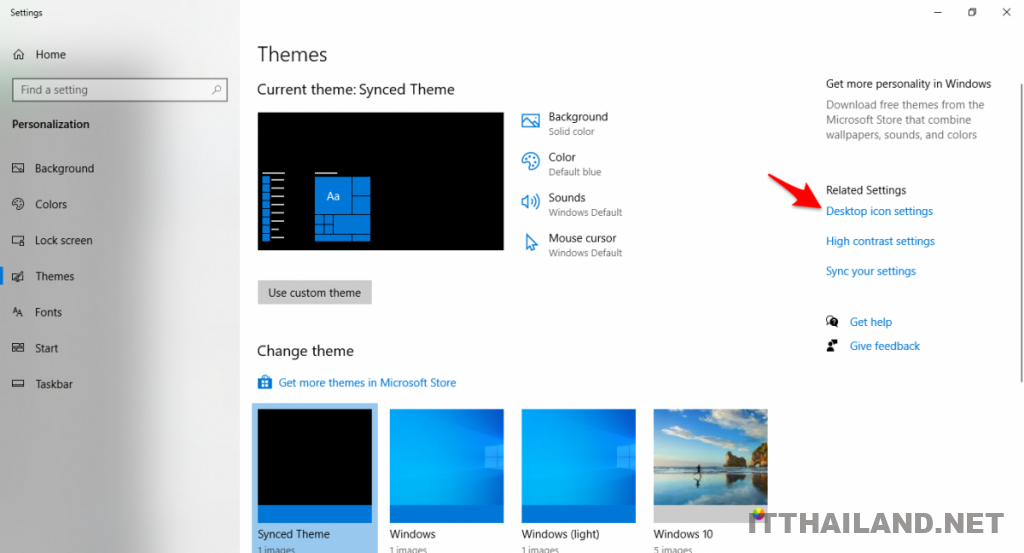Image resolution: width=1024 pixels, height=553 pixels.
Task: Click the Start tiles icon in sidebar
Action: 18,348
